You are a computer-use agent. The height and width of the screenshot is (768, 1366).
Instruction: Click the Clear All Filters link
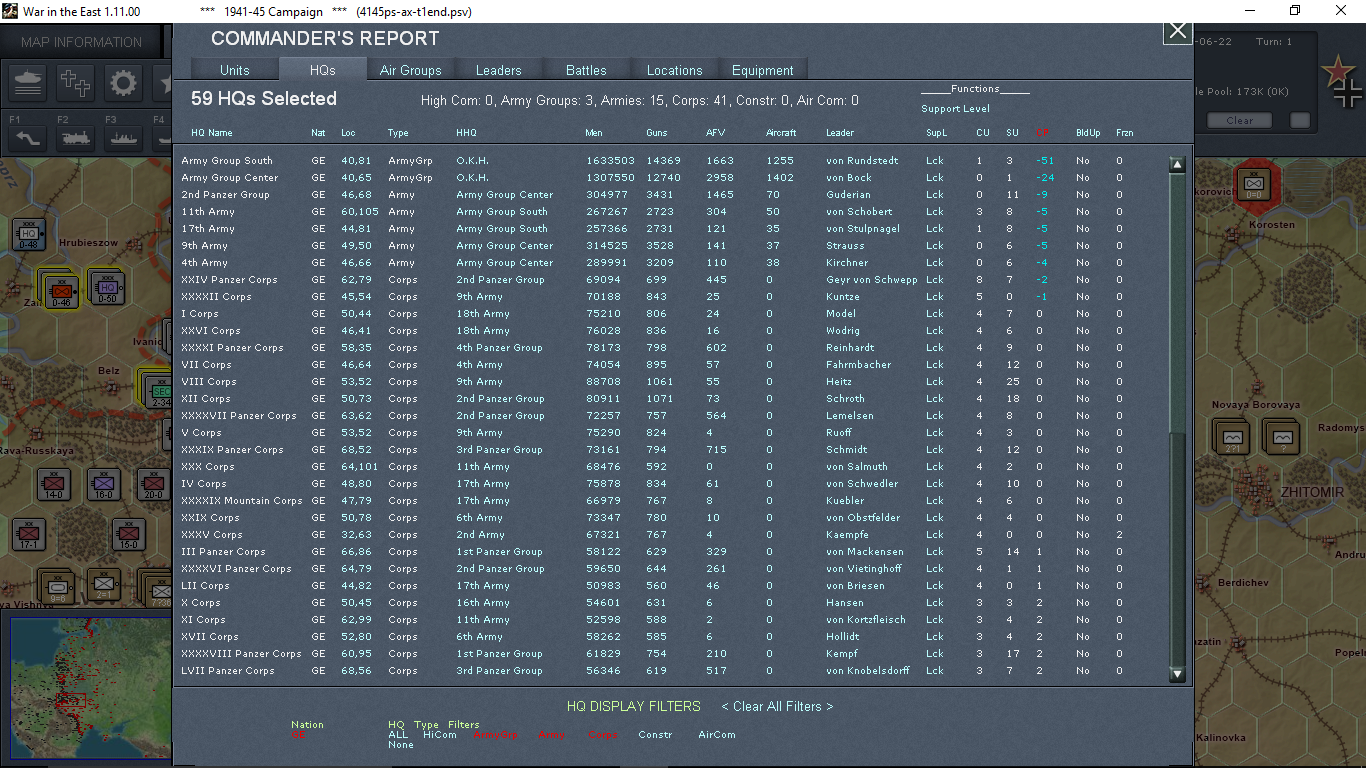(x=777, y=706)
